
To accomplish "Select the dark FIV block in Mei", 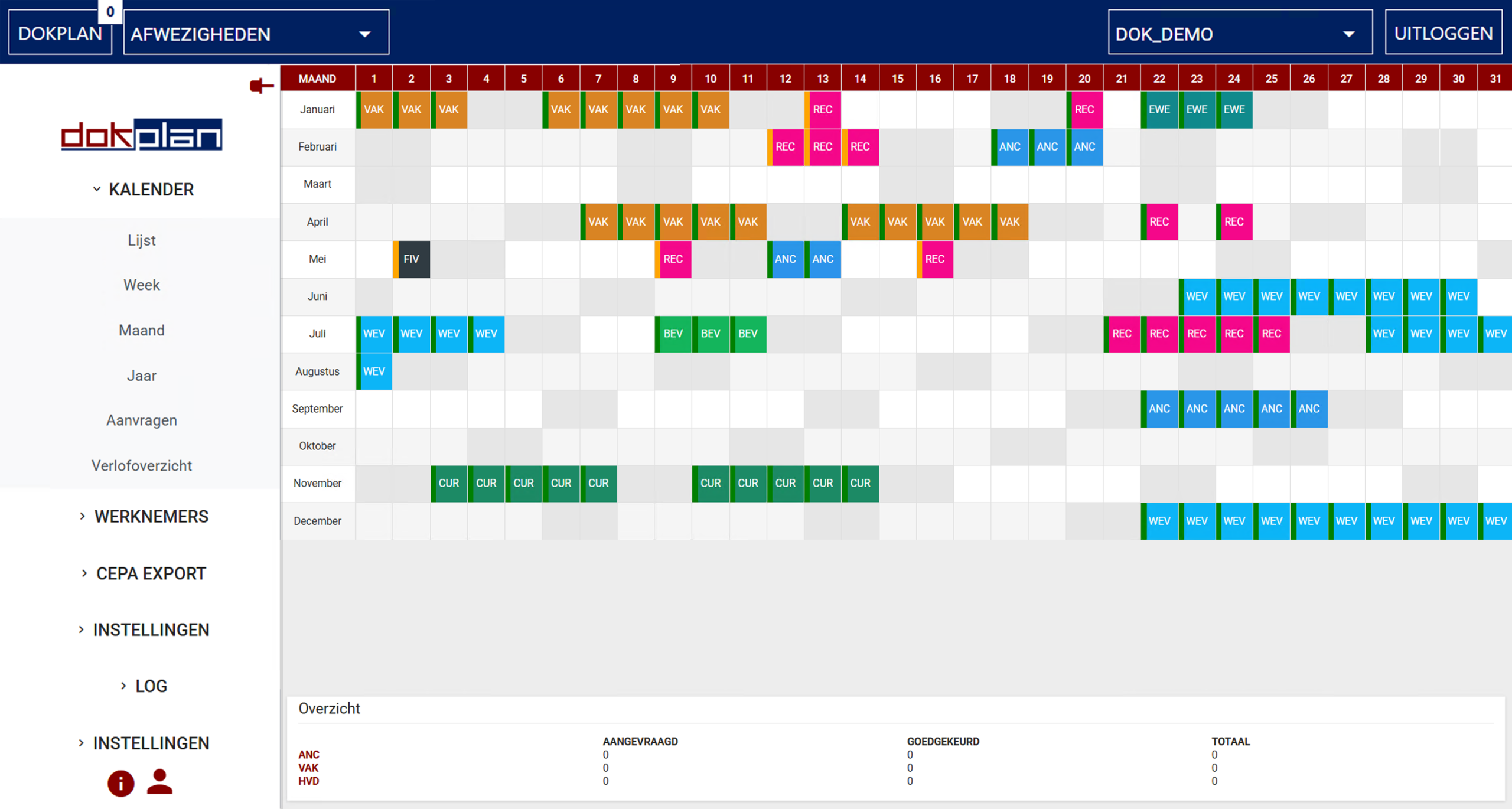I will tap(412, 259).
